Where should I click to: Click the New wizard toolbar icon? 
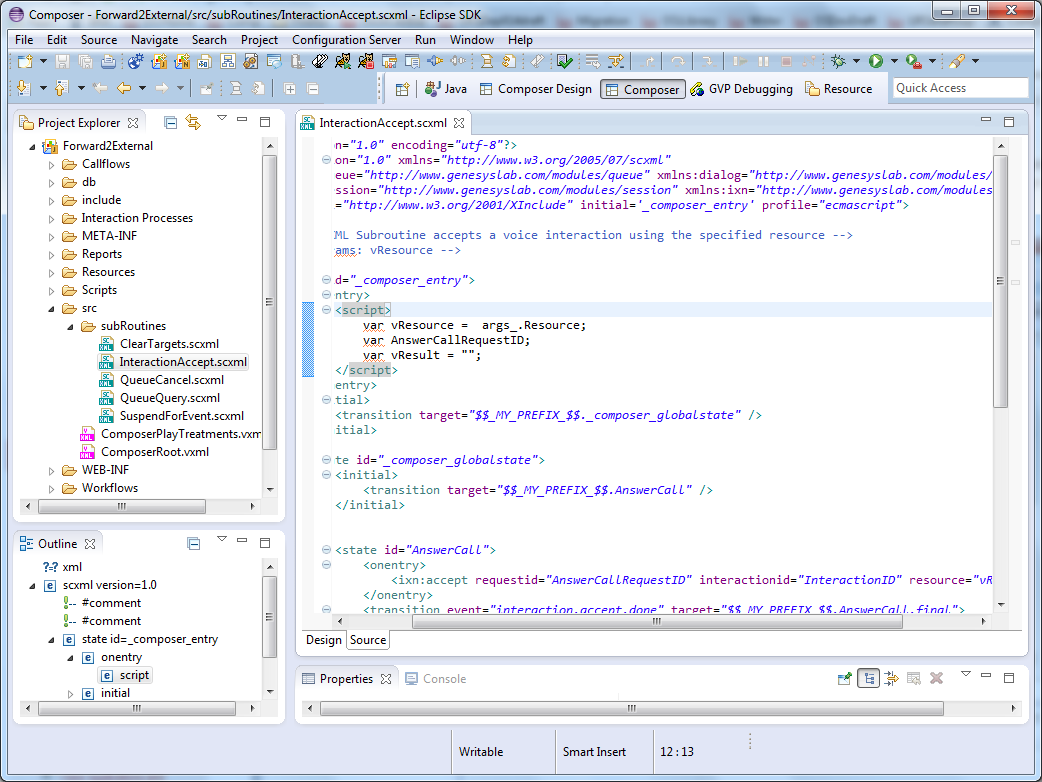pos(25,62)
